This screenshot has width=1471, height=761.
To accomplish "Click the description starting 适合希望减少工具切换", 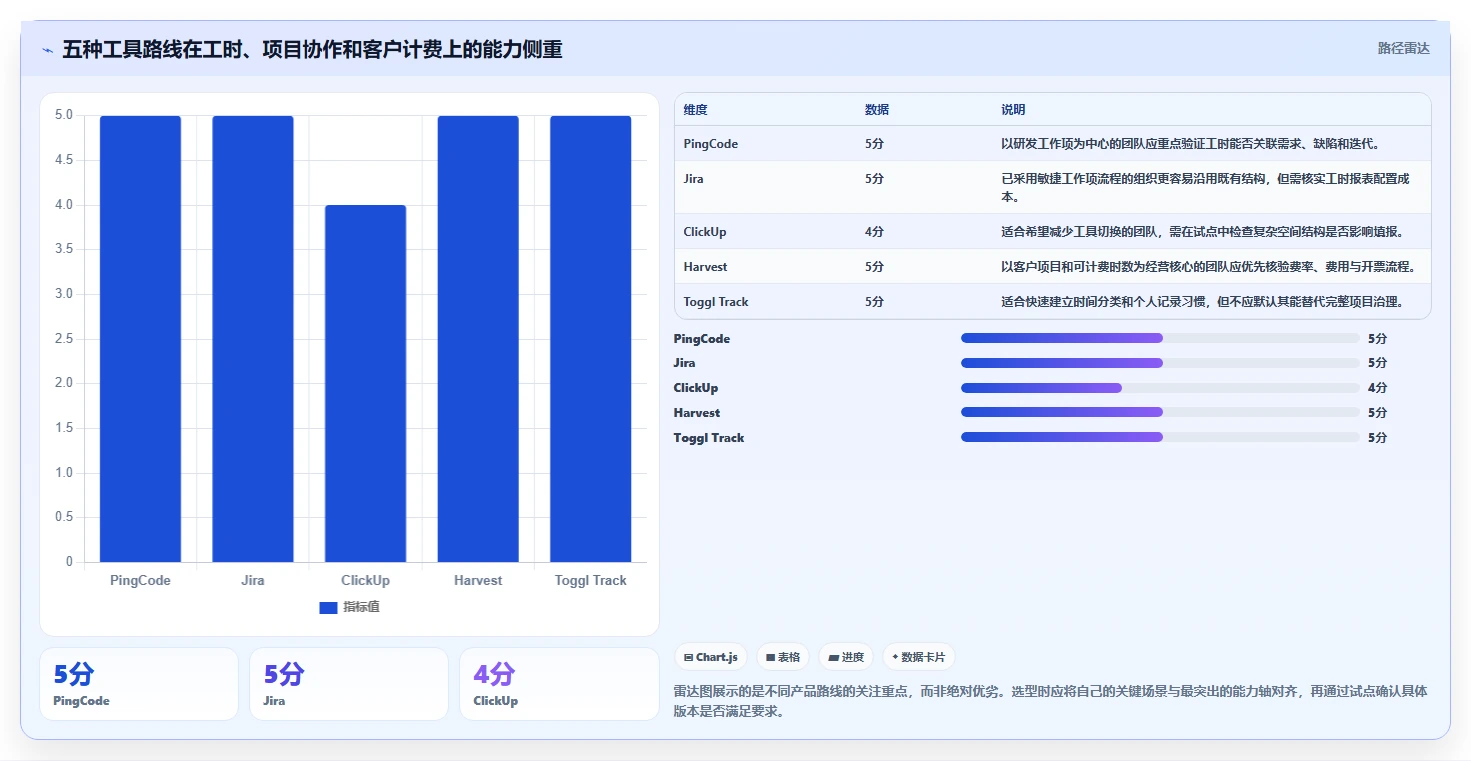I will coord(1203,232).
